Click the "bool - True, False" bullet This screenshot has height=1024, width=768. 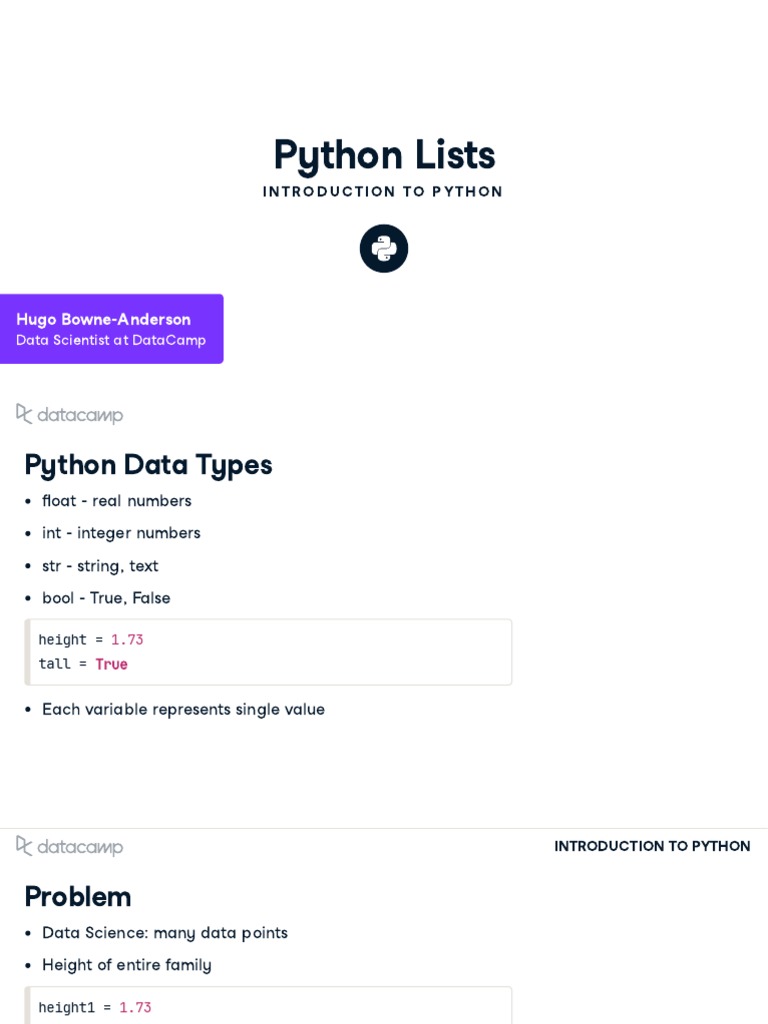(x=106, y=598)
